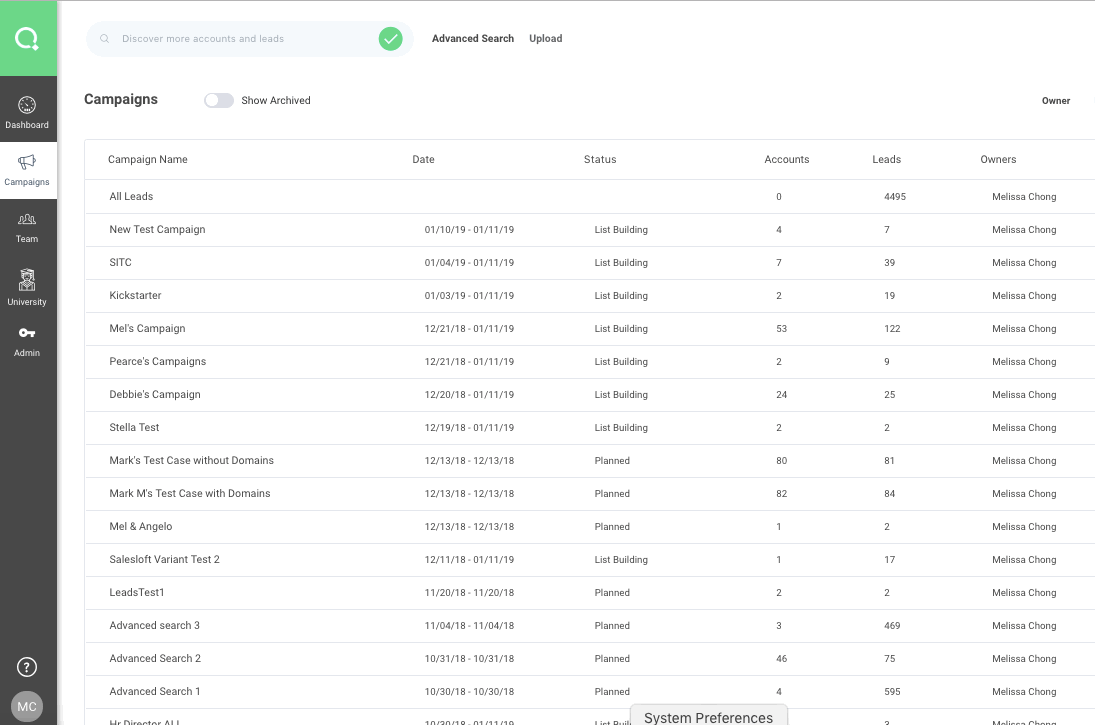Click the accounts and leads search field
This screenshot has width=1095, height=725.
tap(240, 39)
